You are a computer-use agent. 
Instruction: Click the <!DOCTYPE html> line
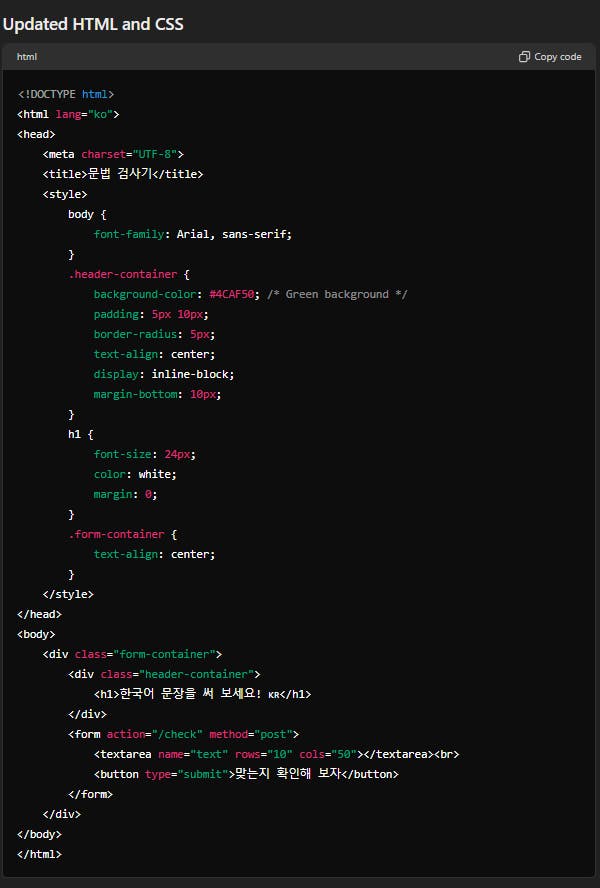pos(66,94)
